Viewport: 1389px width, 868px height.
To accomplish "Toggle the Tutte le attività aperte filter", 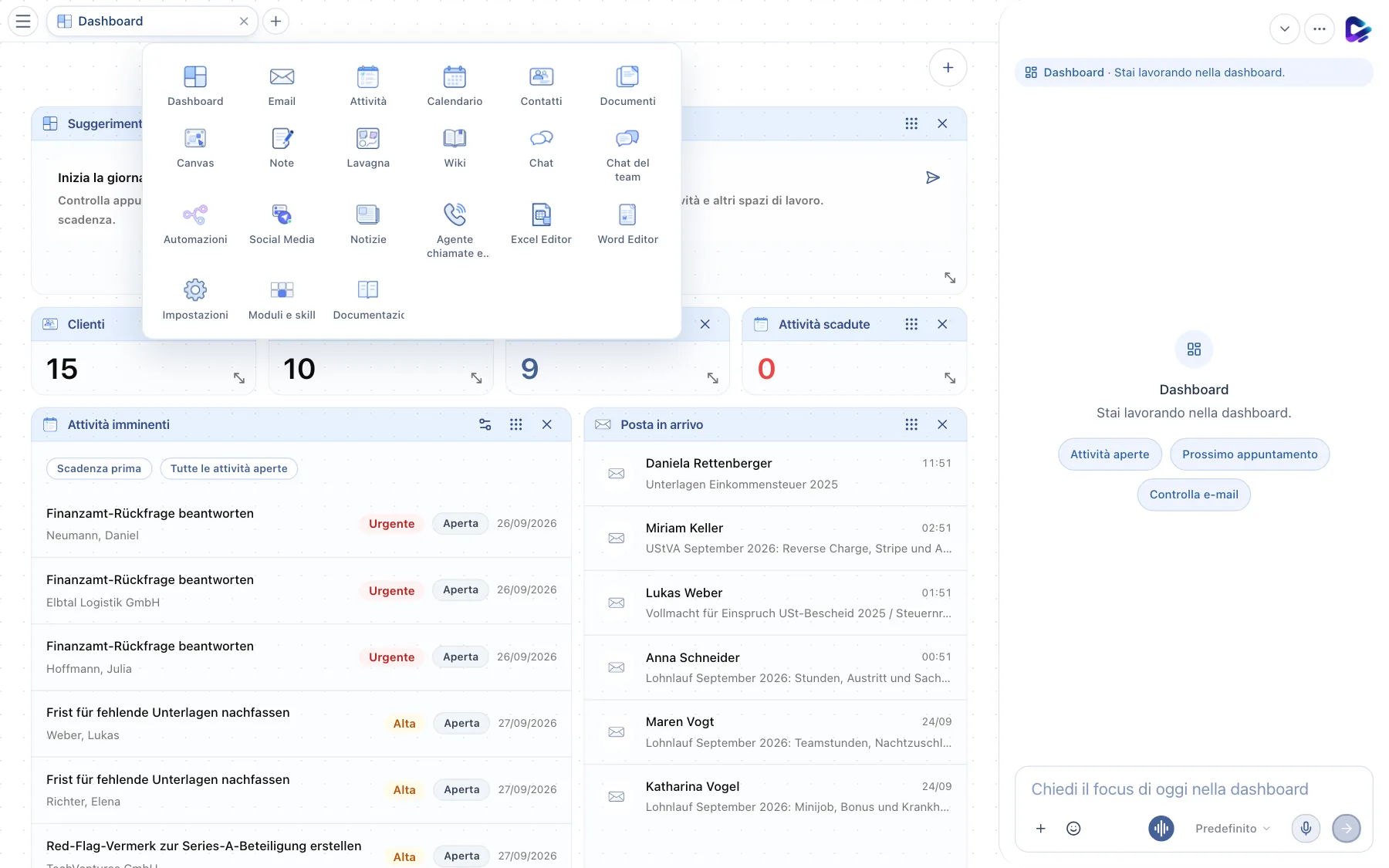I will click(228, 468).
